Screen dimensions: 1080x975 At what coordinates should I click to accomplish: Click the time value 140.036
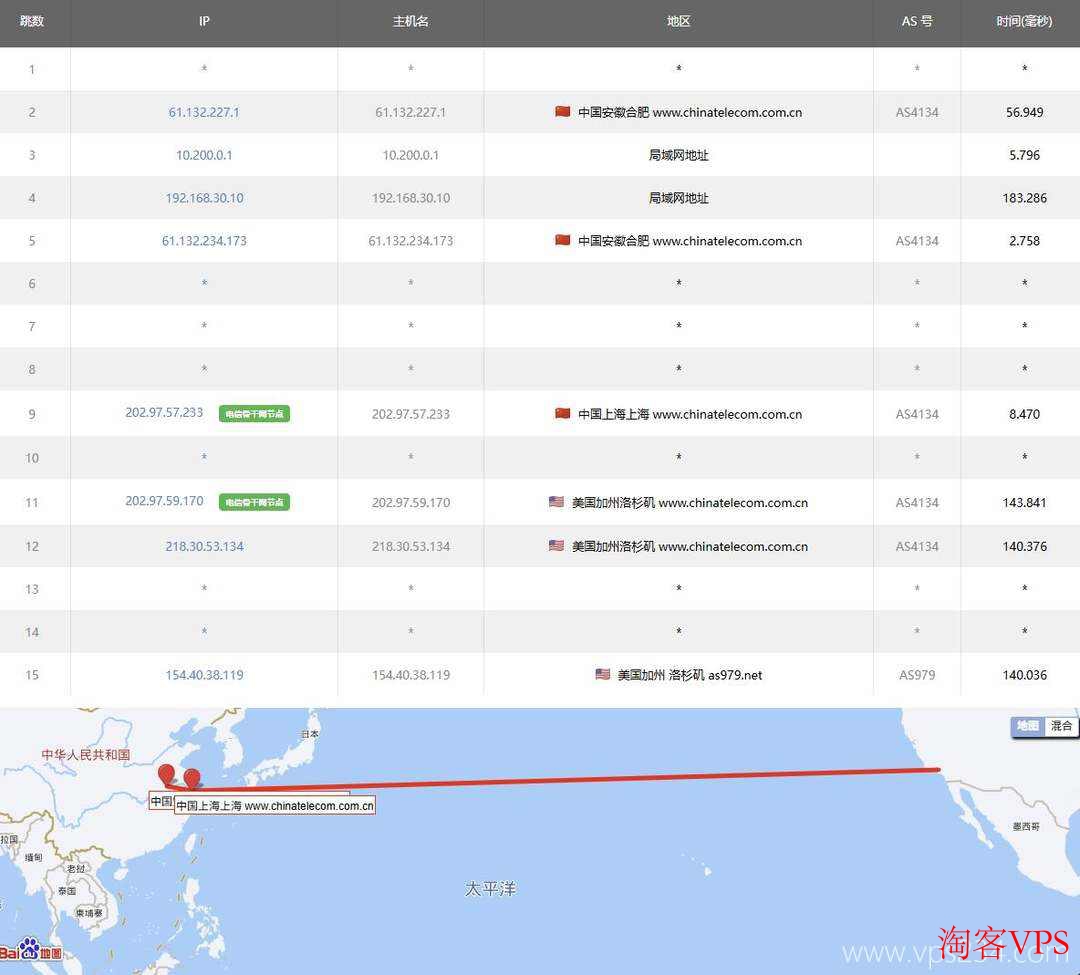coord(1024,675)
